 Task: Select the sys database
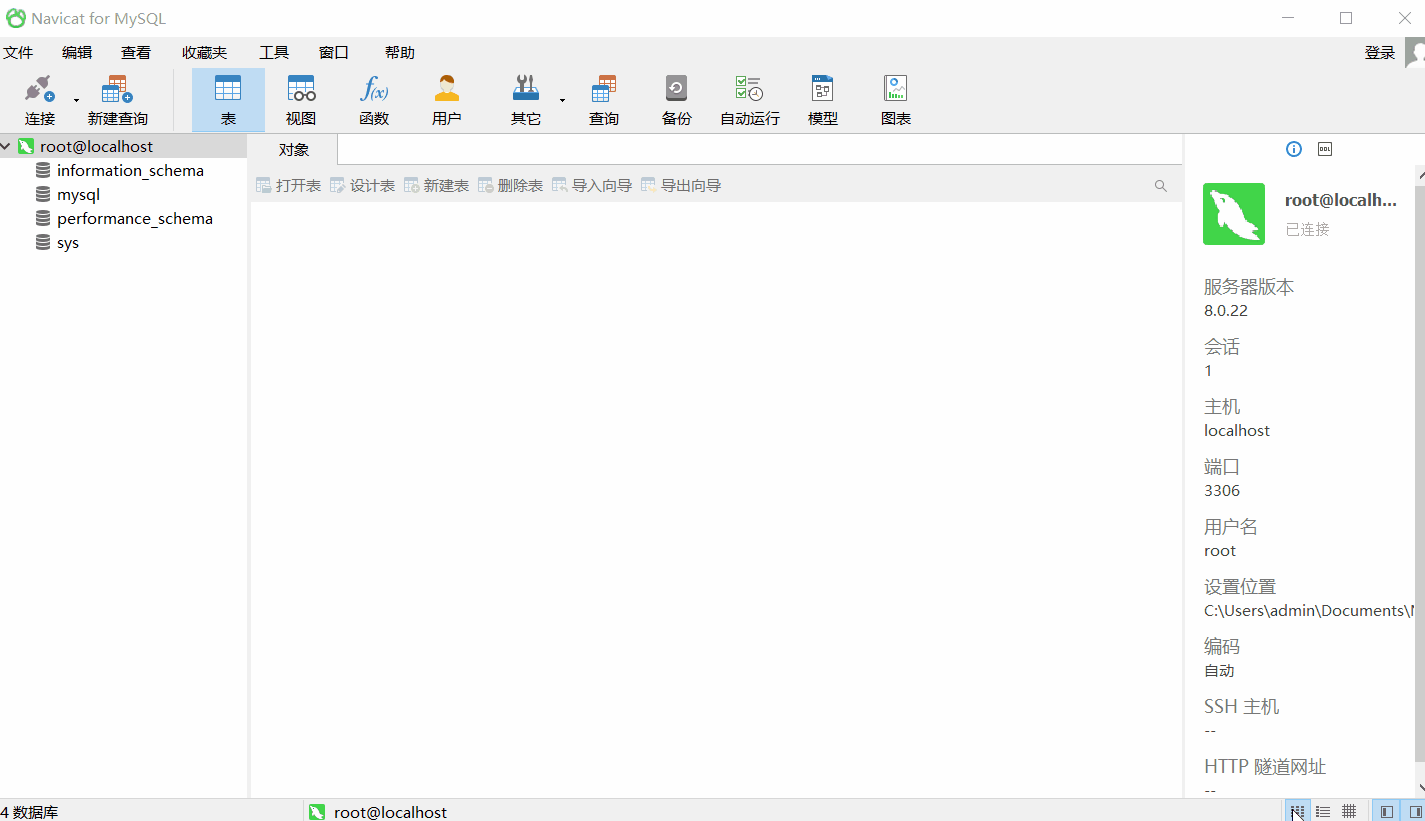pyautogui.click(x=68, y=242)
